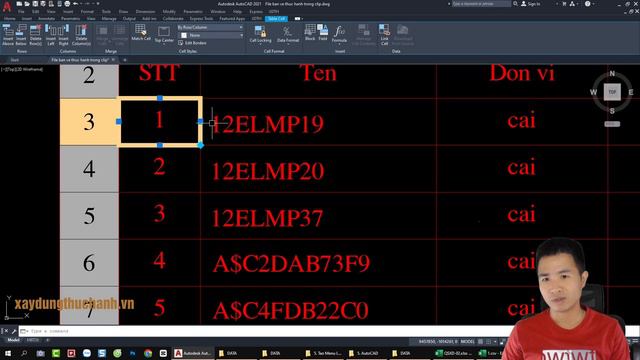Click the Match Cell icon
The image size is (640, 360).
pyautogui.click(x=141, y=32)
